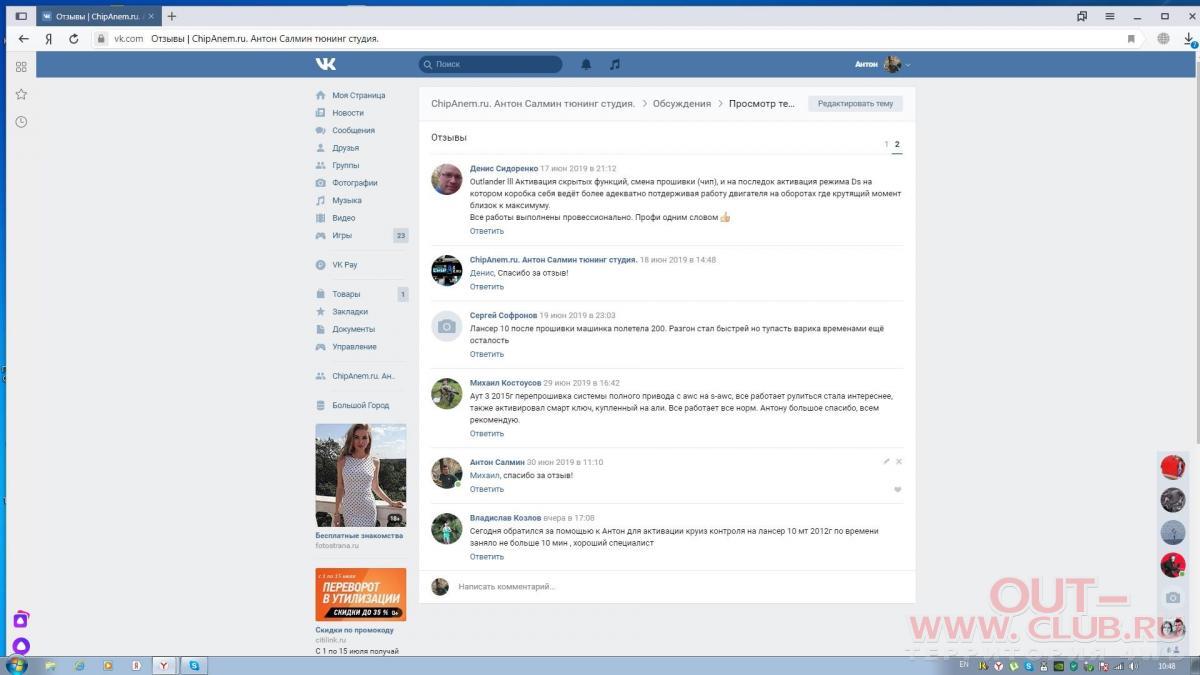Viewport: 1200px width, 675px height.
Task: Click the Yandex Я home button
Action: pos(48,39)
